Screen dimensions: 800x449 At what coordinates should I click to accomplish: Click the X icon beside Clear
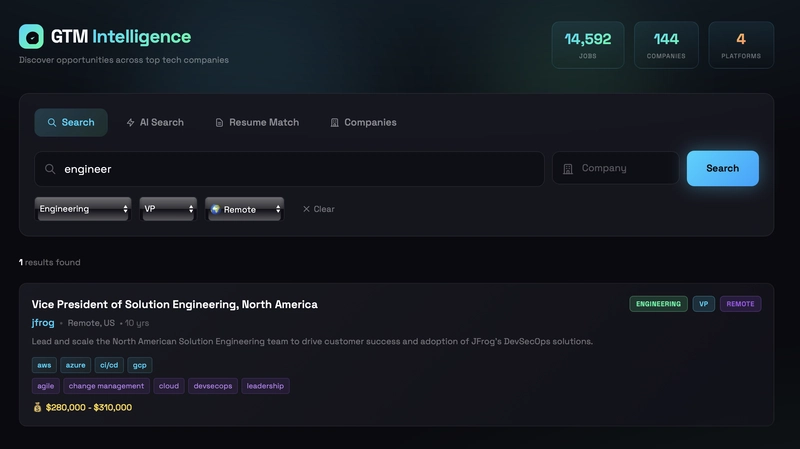(306, 209)
